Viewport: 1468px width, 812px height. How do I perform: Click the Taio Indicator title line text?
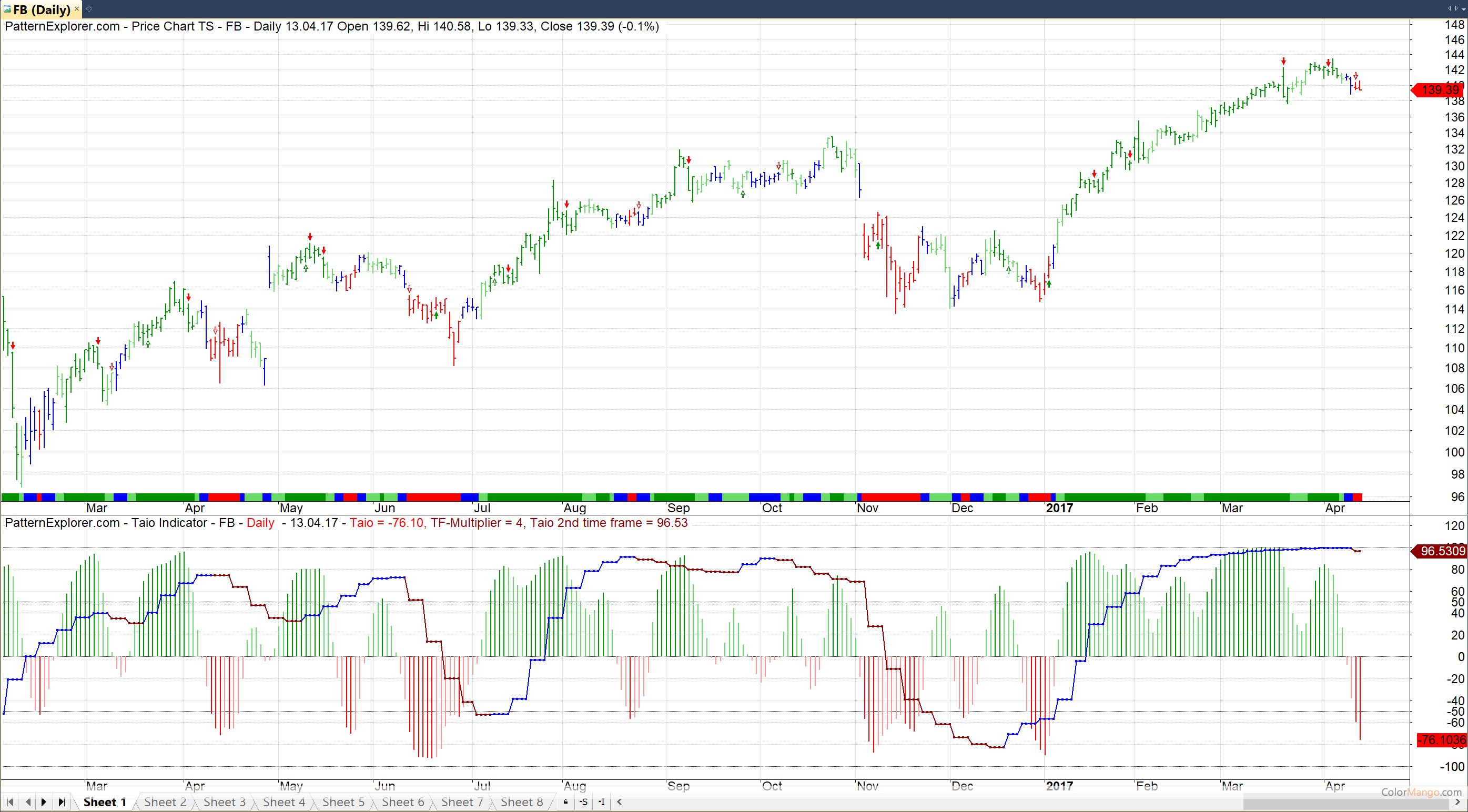pos(346,523)
